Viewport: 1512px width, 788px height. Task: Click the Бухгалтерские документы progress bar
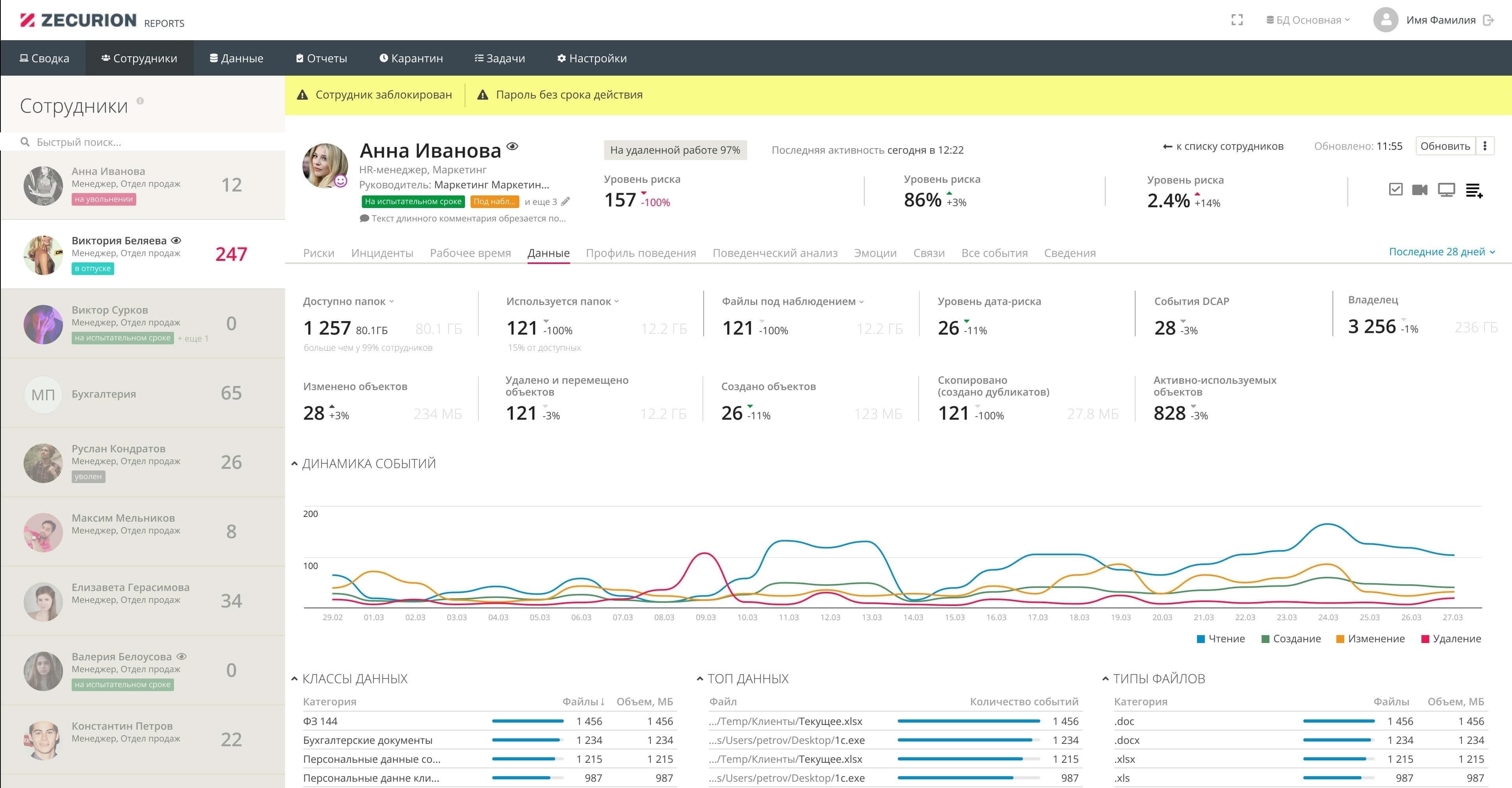[528, 740]
